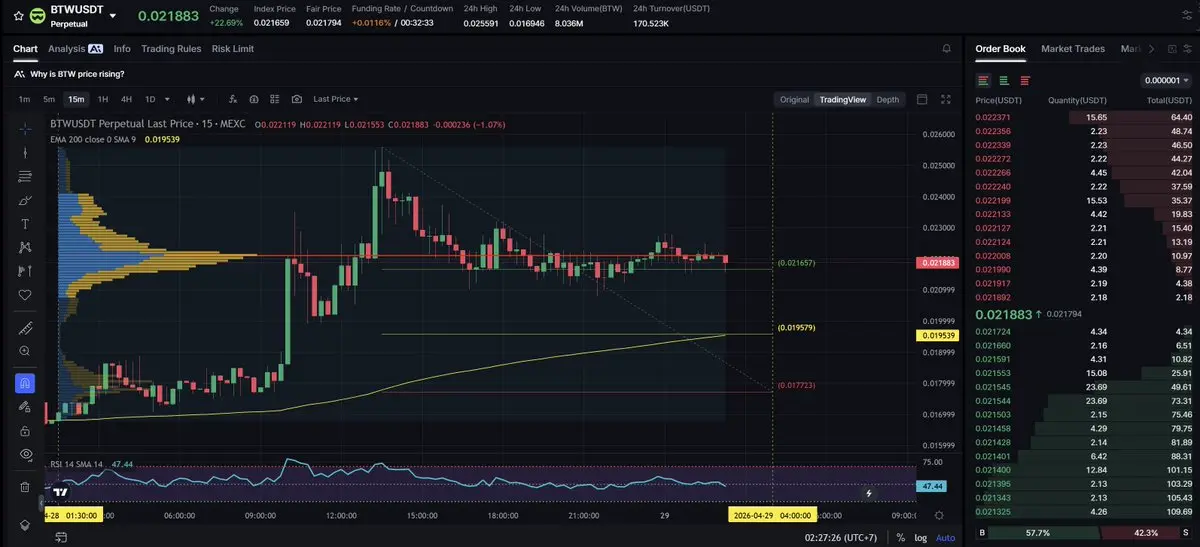The image size is (1200, 547).
Task: Show sell orders only view
Action: pos(1024,80)
